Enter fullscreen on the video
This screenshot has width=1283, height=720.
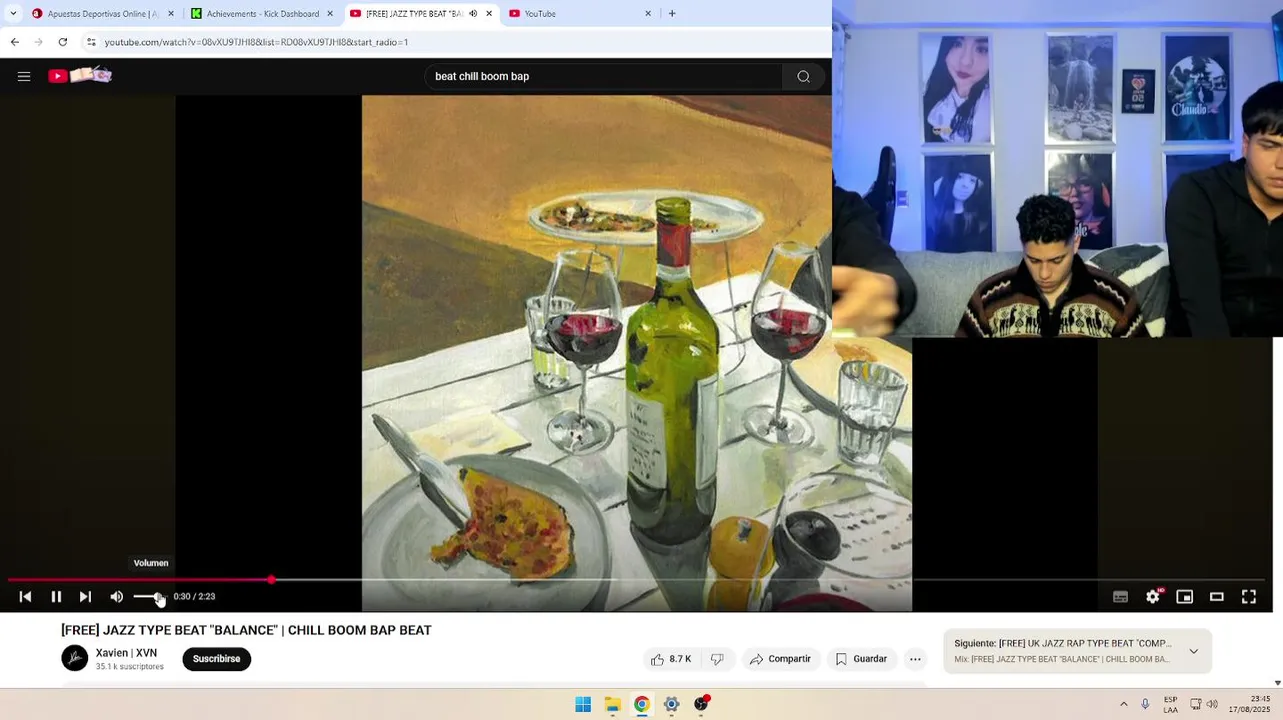click(x=1249, y=597)
